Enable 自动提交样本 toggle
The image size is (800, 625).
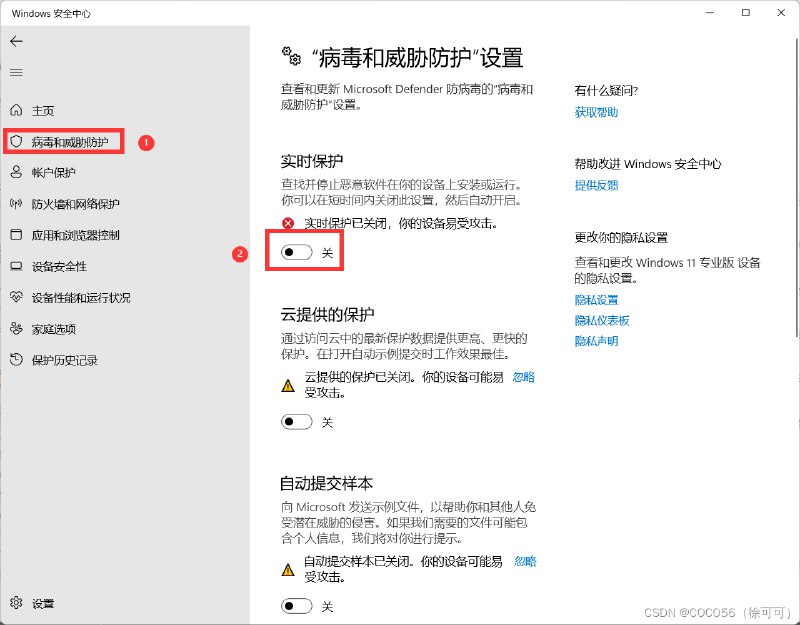point(296,606)
